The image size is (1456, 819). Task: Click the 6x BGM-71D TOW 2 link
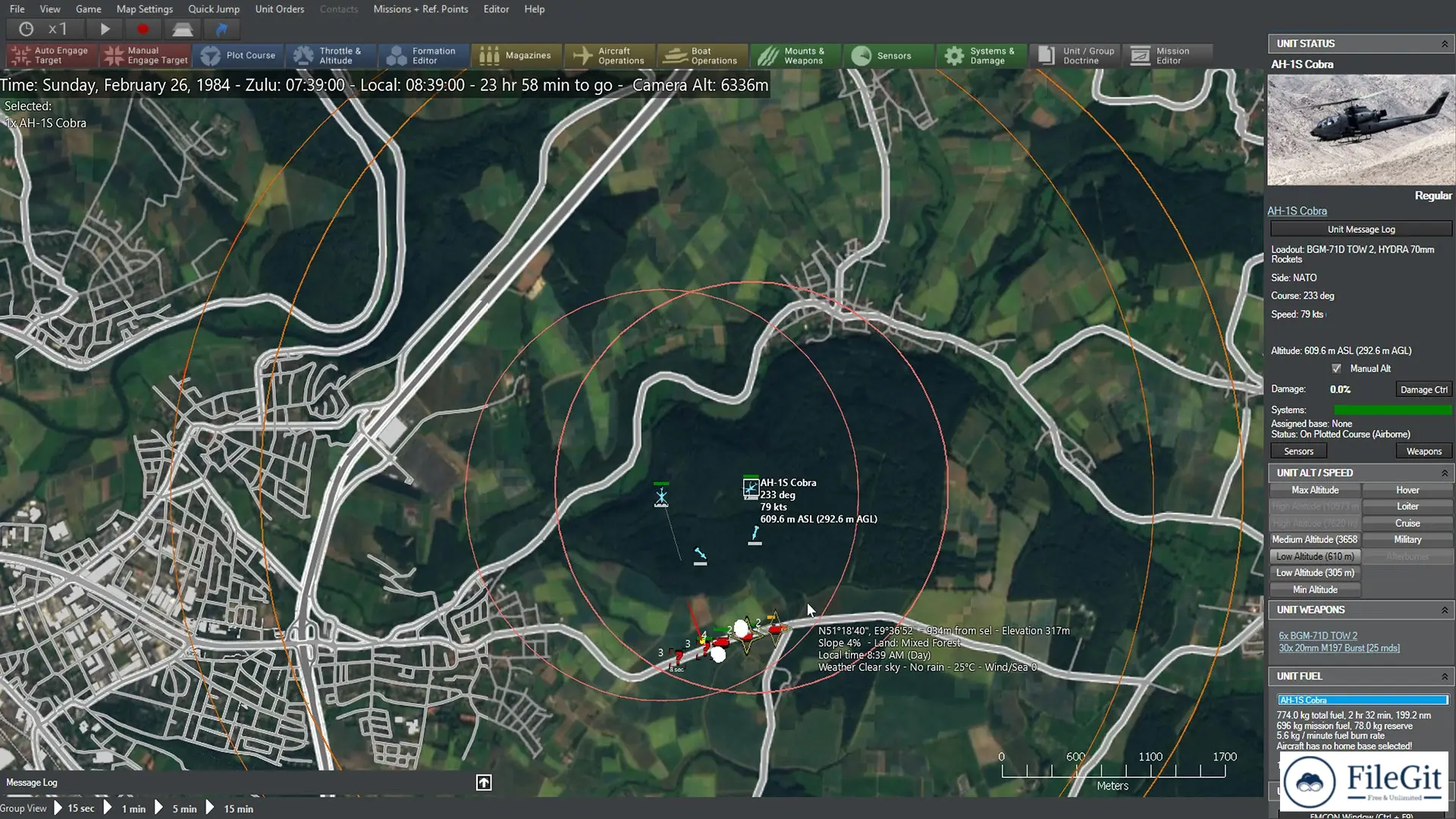(x=1318, y=636)
